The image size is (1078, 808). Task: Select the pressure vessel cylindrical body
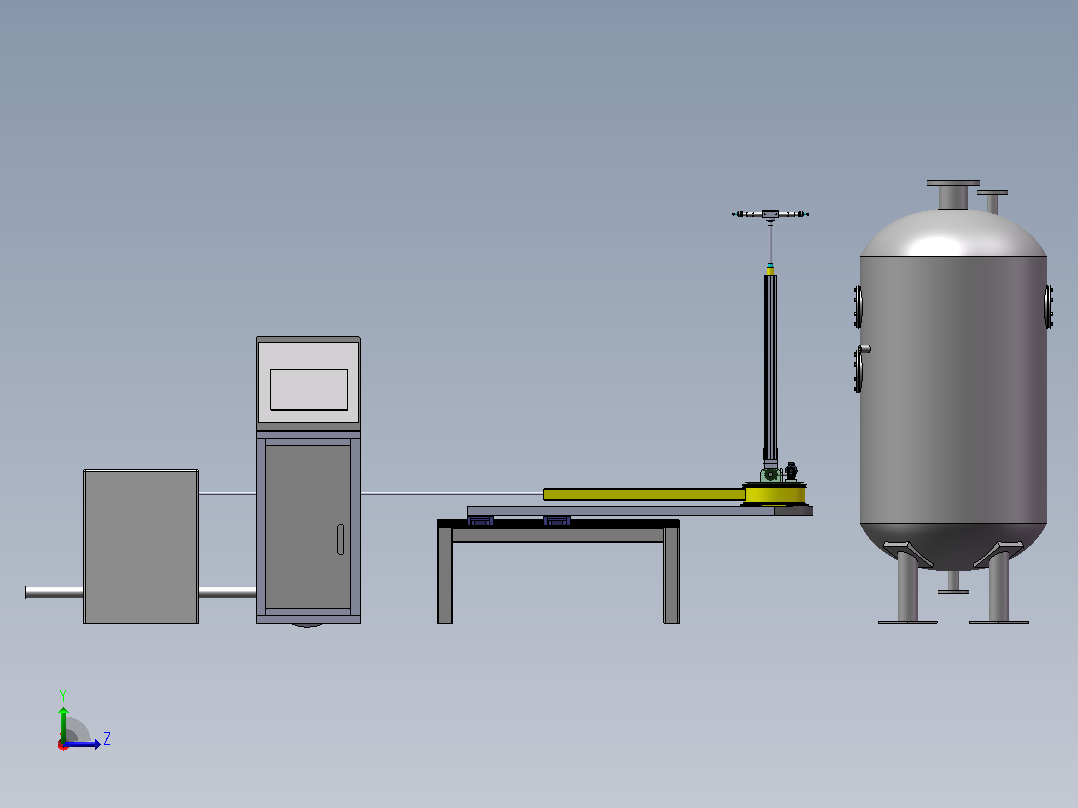tap(953, 390)
